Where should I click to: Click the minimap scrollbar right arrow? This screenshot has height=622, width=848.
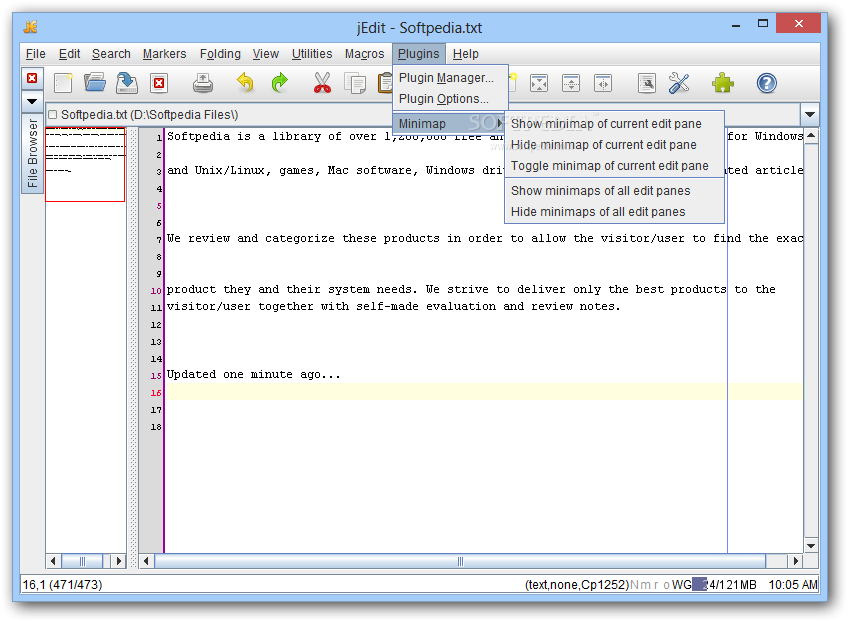tap(118, 561)
